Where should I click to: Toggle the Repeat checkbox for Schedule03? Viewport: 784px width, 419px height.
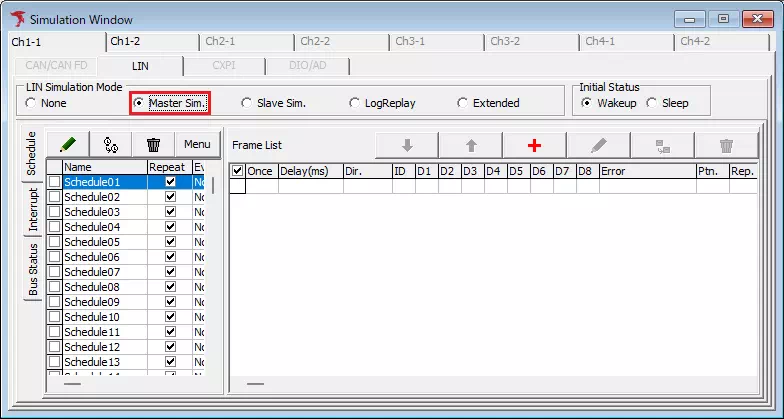pyautogui.click(x=170, y=212)
